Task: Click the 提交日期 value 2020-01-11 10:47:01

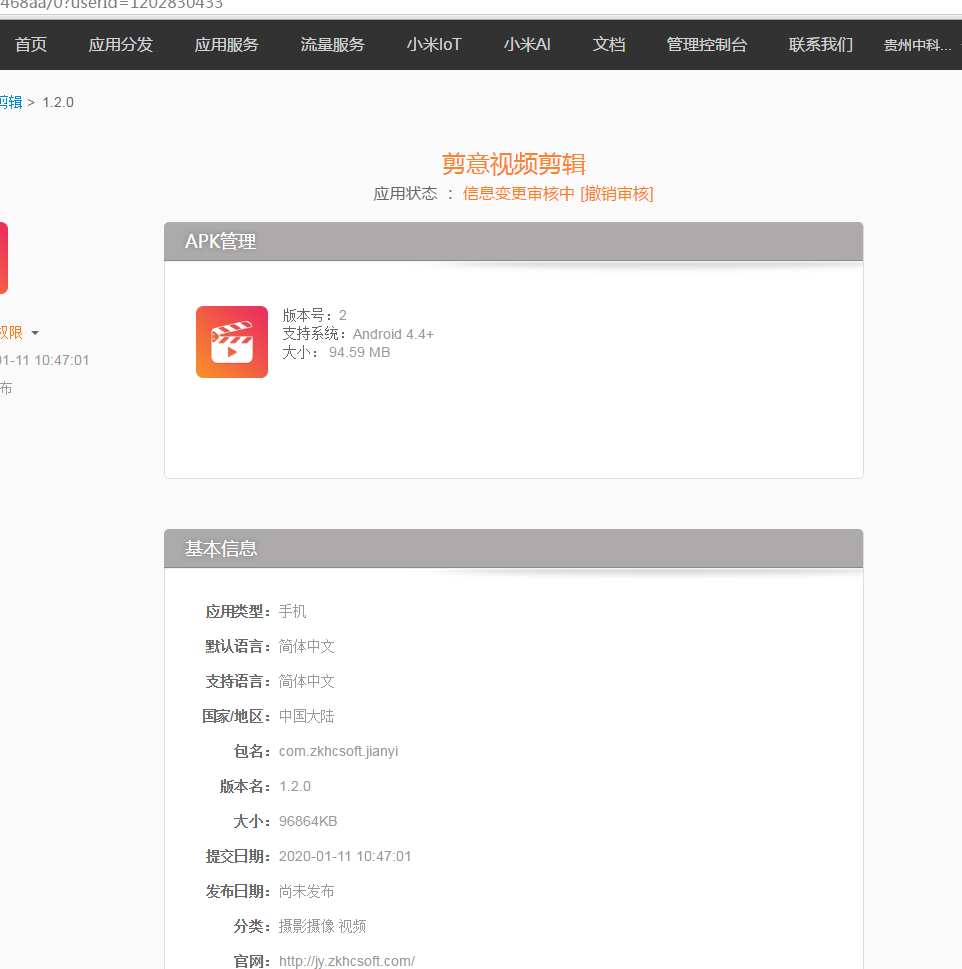Action: [x=345, y=856]
